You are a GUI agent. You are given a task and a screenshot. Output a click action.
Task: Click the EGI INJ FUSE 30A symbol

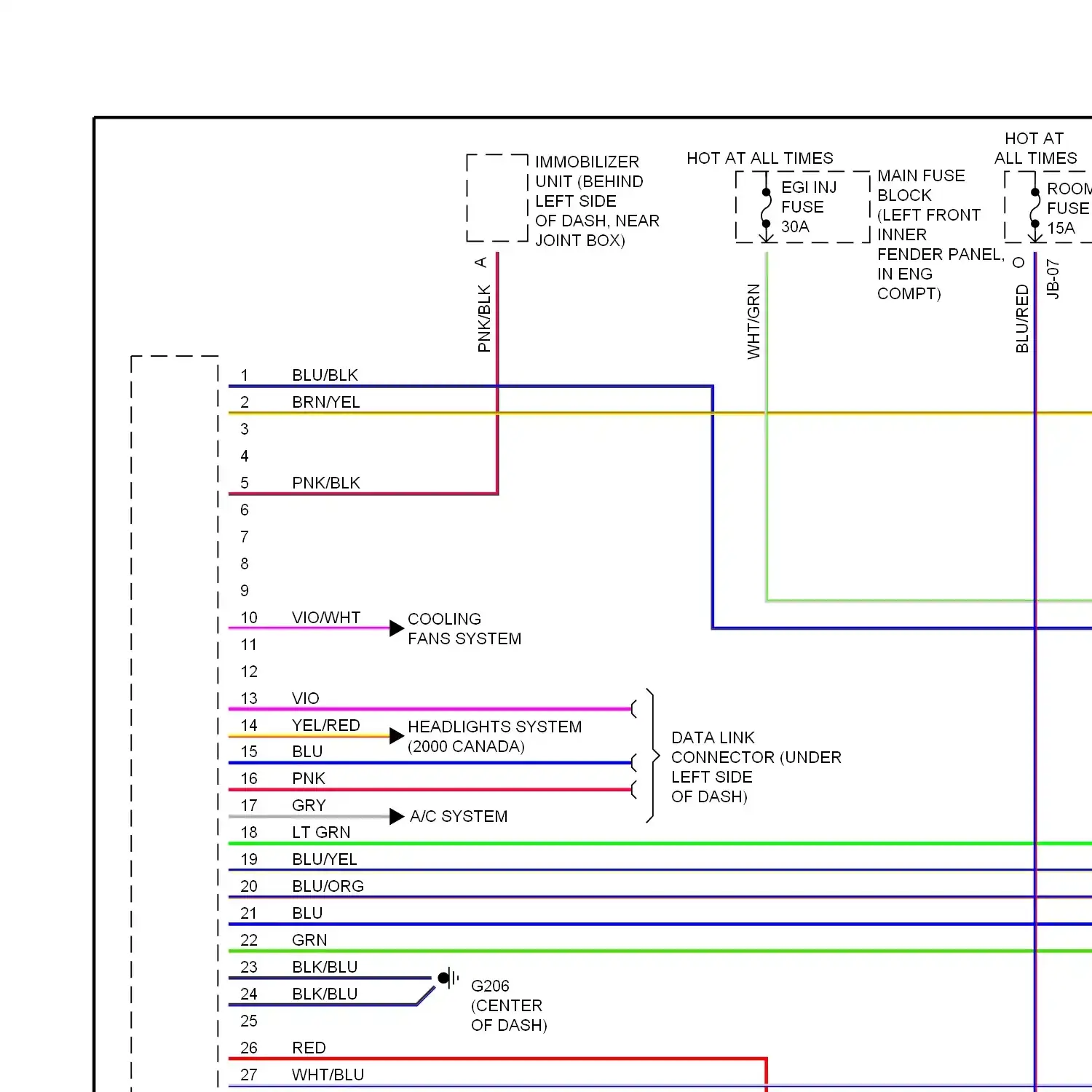tap(766, 207)
